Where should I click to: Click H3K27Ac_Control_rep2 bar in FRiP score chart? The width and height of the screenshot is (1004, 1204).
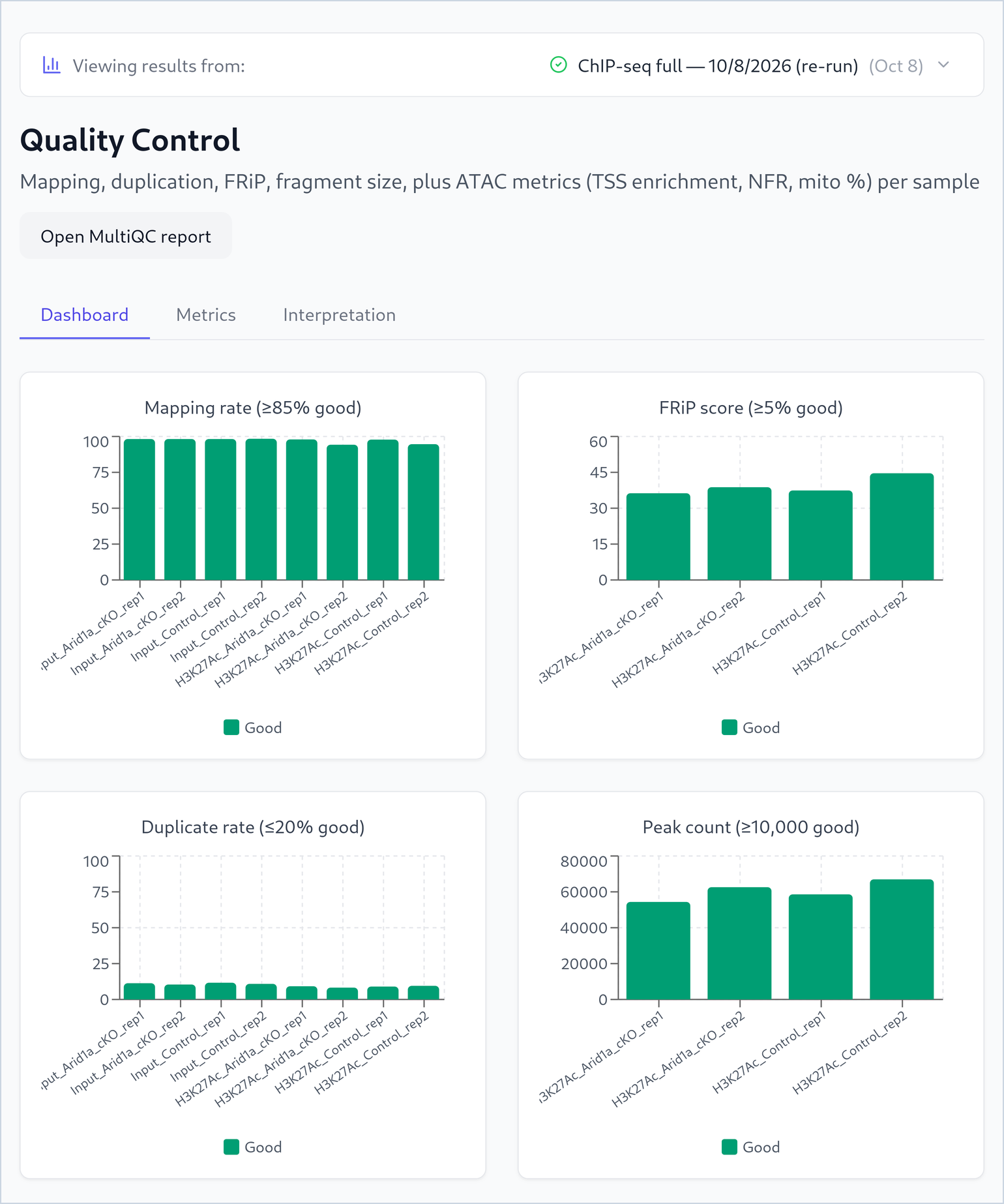click(x=902, y=526)
